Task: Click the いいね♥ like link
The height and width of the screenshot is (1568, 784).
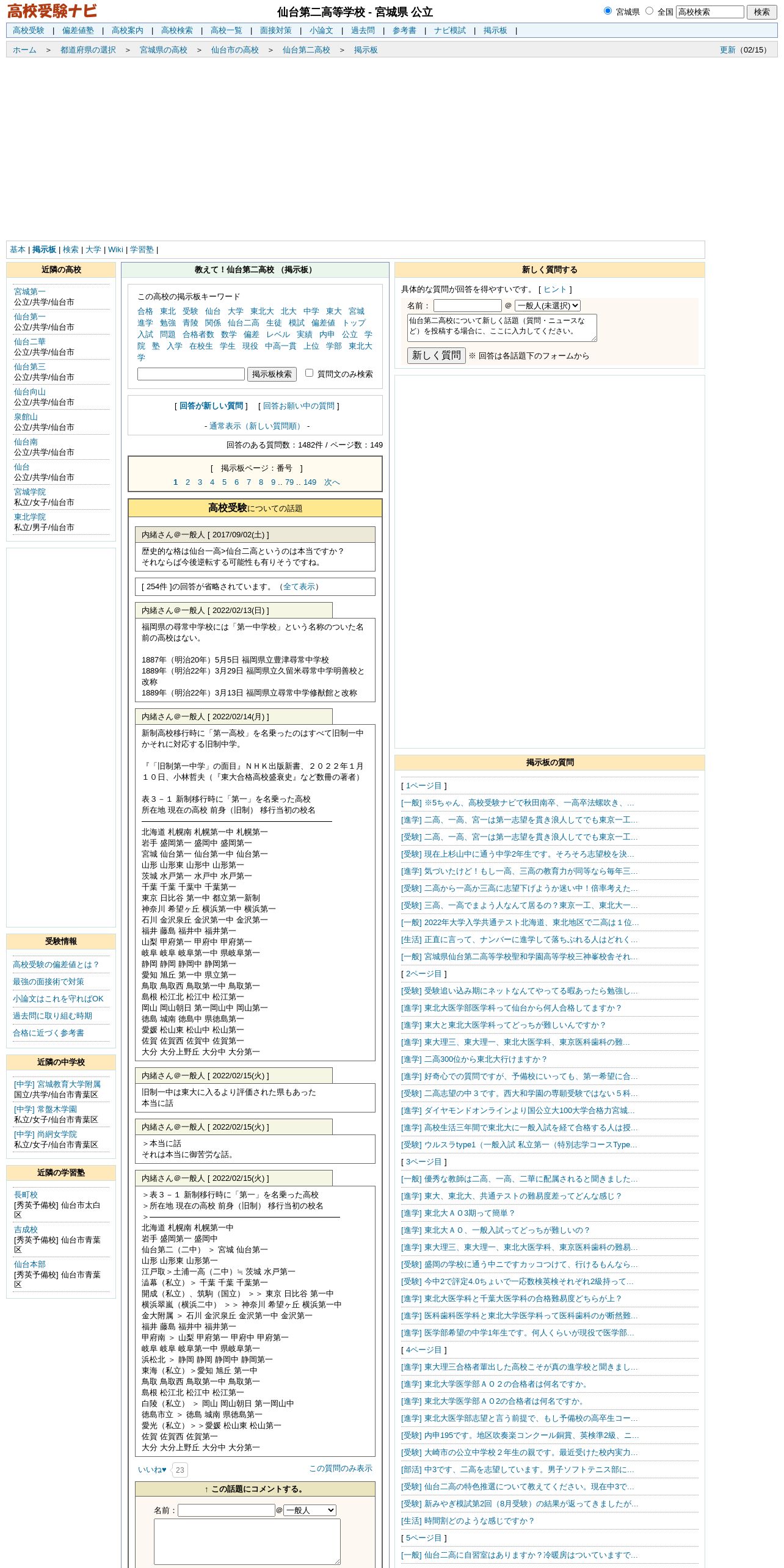Action: pyautogui.click(x=152, y=1470)
